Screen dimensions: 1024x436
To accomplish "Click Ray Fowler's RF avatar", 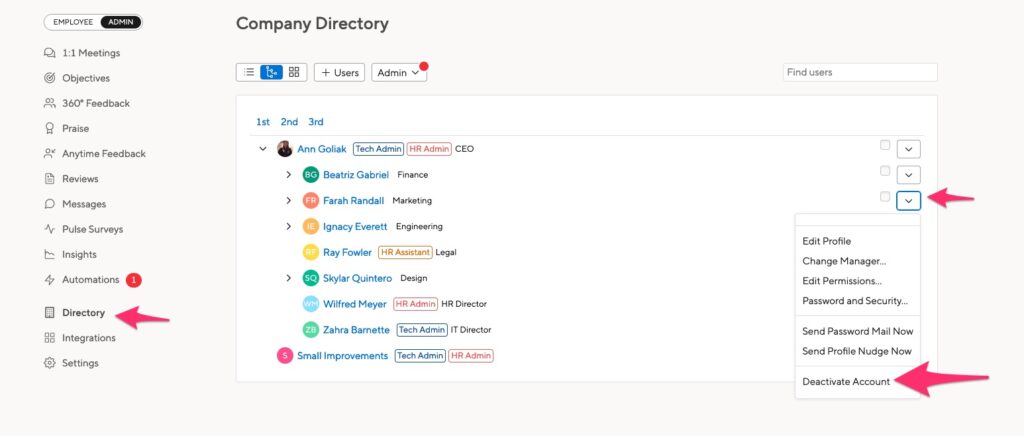I will pos(311,252).
